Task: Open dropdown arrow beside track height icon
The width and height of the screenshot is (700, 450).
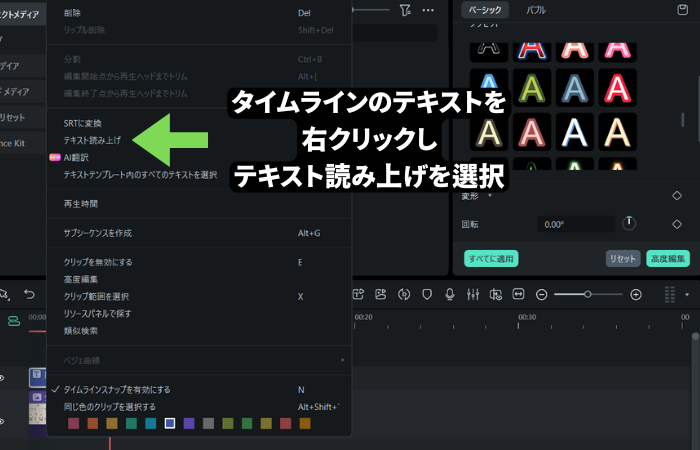Action: [x=687, y=295]
